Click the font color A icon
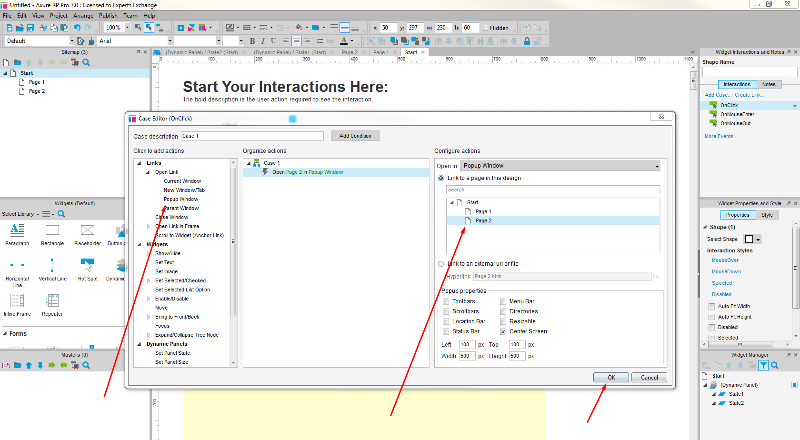The height and width of the screenshot is (440, 800). (x=344, y=41)
